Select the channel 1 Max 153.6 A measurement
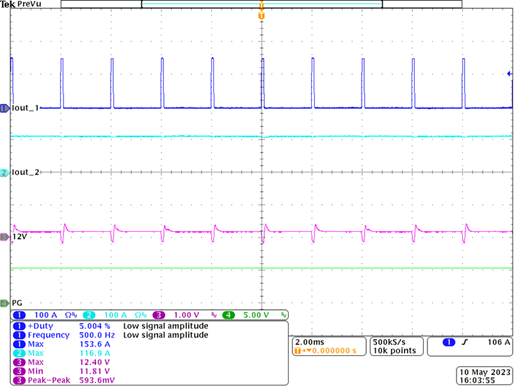This screenshot has width=514, height=386. (x=62, y=344)
